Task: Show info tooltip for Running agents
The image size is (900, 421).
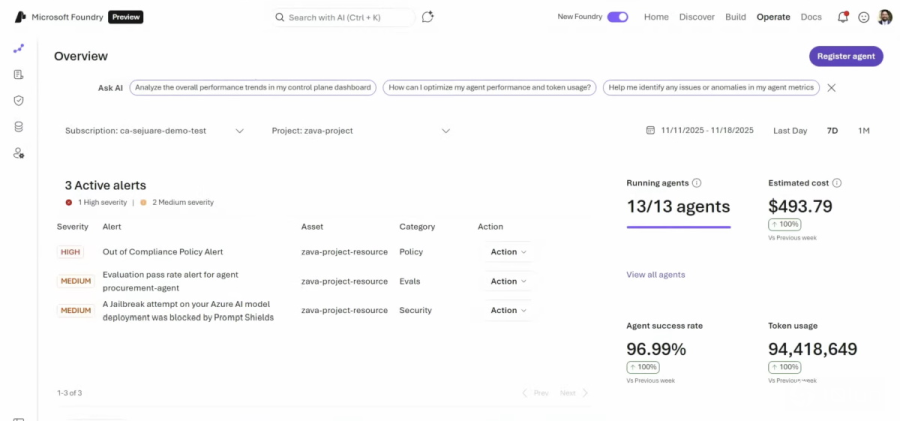Action: click(697, 183)
